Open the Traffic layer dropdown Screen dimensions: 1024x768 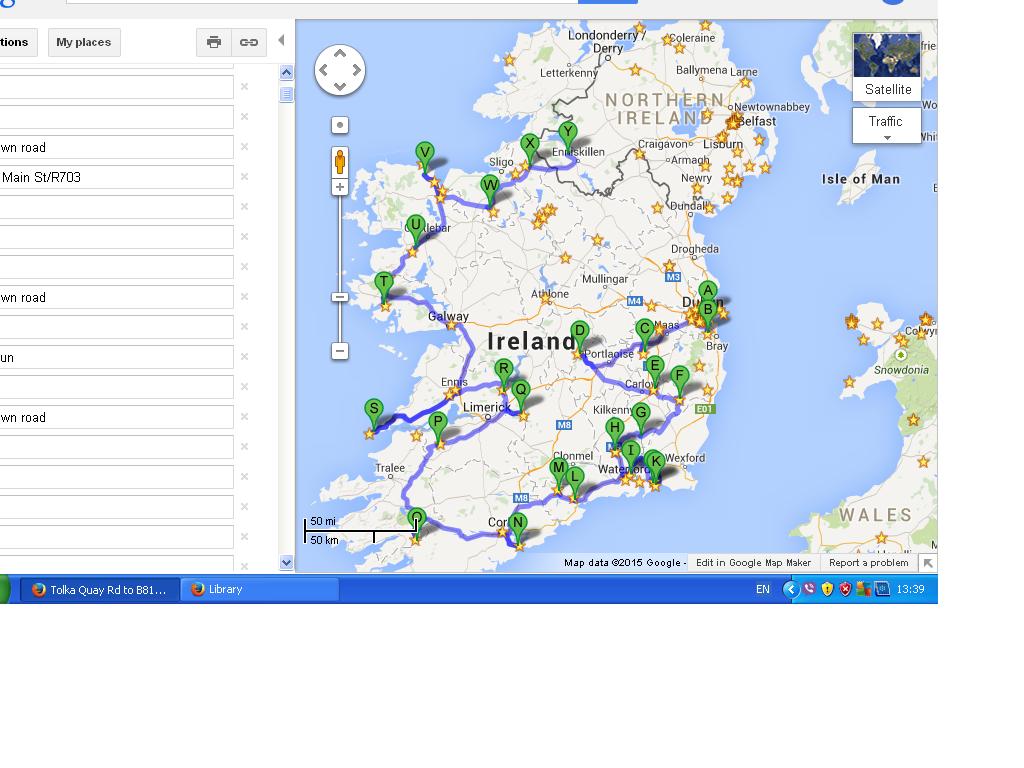886,127
